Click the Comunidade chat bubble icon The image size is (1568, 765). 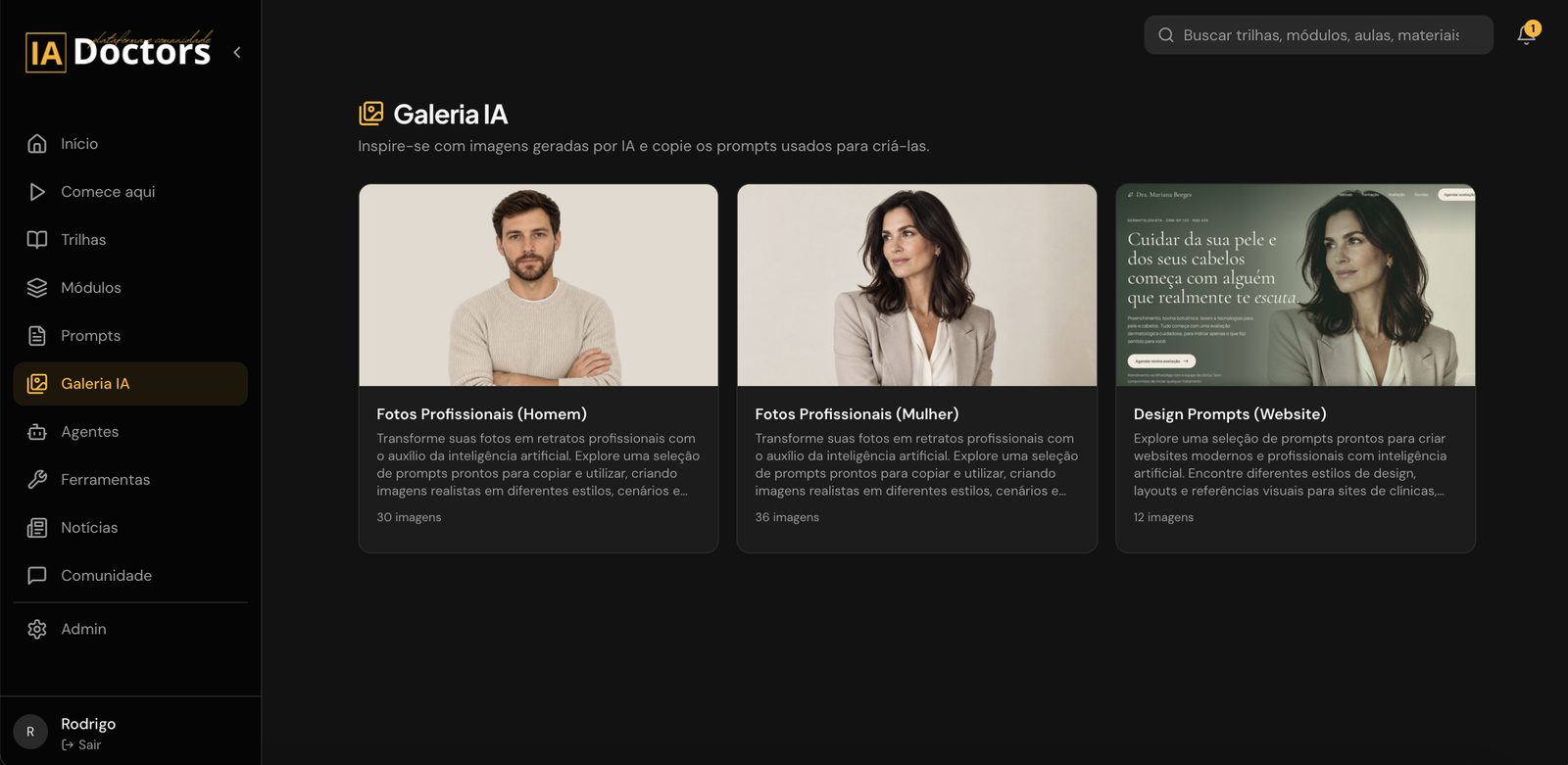coord(37,576)
